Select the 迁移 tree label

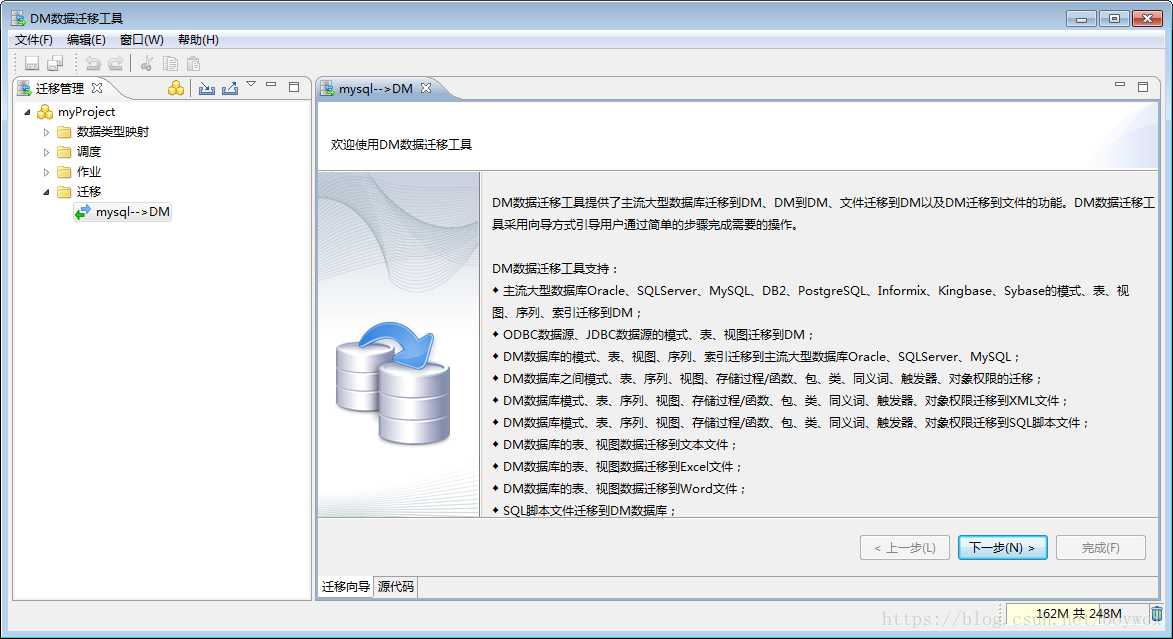click(88, 192)
